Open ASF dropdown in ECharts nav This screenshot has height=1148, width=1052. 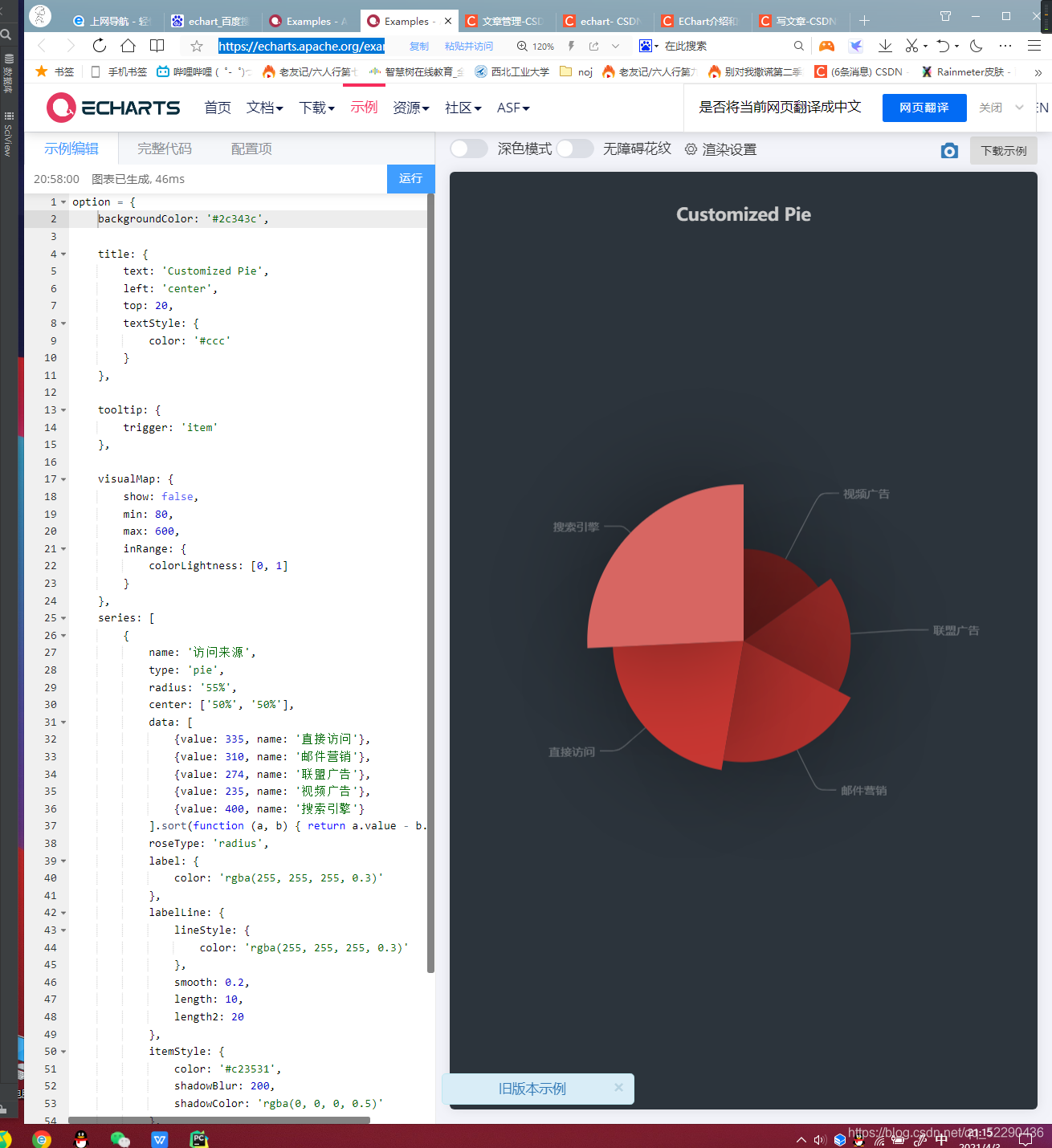513,108
